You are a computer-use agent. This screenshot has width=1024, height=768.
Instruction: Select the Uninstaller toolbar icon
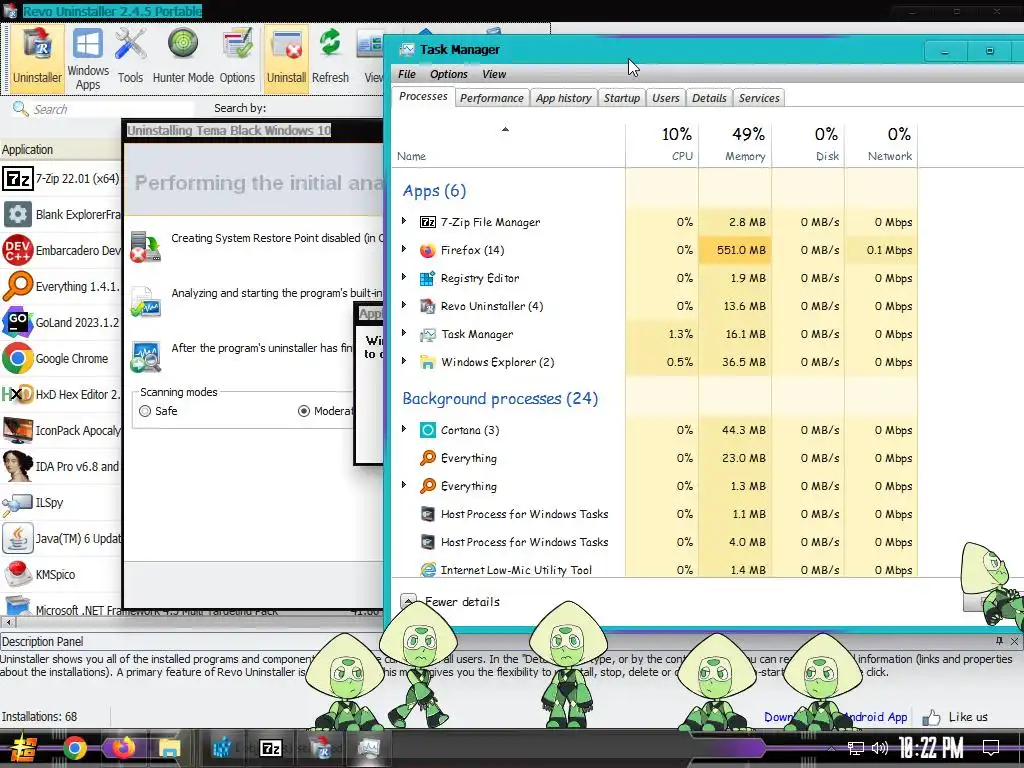37,57
